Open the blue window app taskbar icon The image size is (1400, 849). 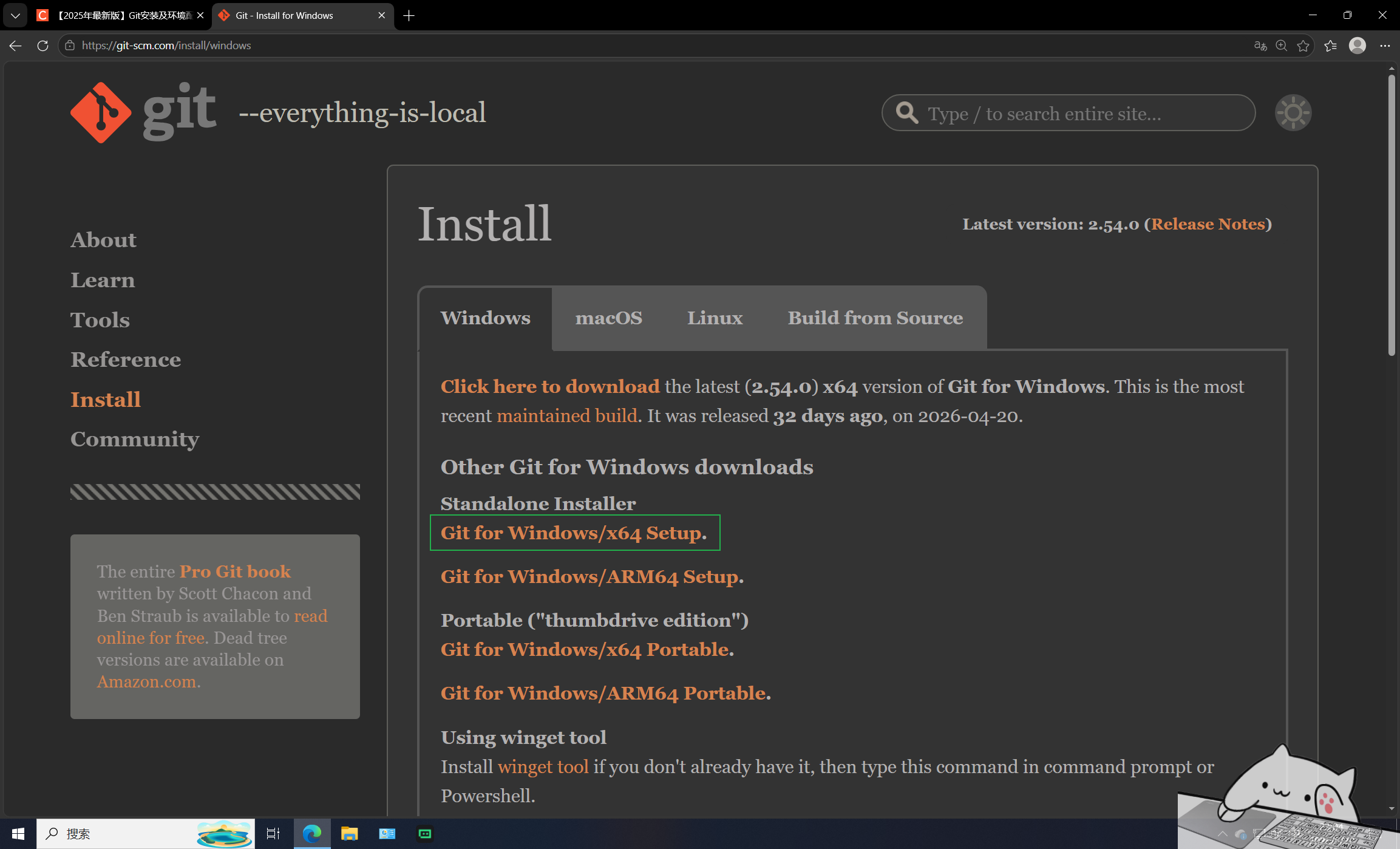pyautogui.click(x=387, y=834)
